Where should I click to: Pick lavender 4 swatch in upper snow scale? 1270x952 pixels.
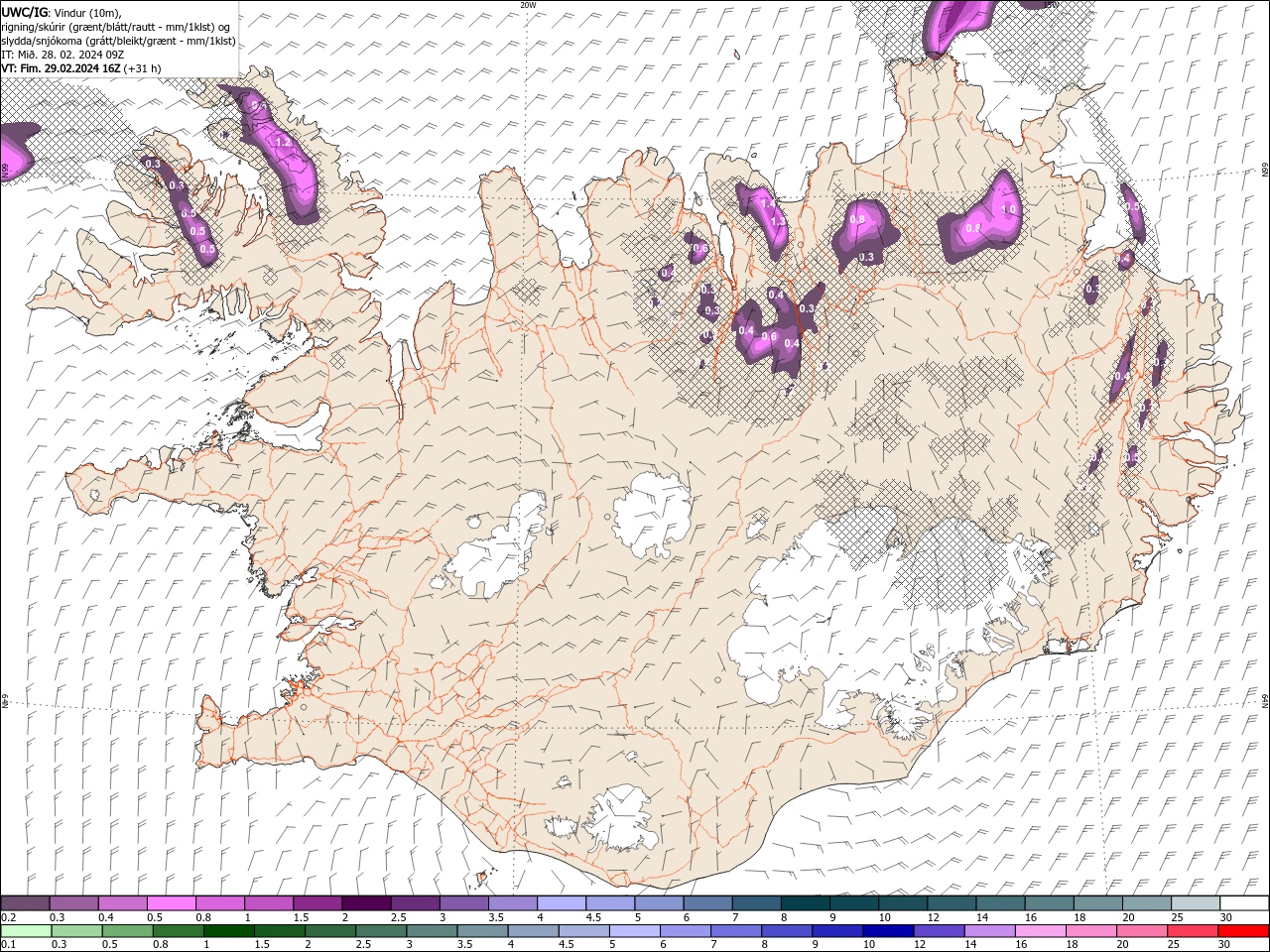(x=562, y=903)
